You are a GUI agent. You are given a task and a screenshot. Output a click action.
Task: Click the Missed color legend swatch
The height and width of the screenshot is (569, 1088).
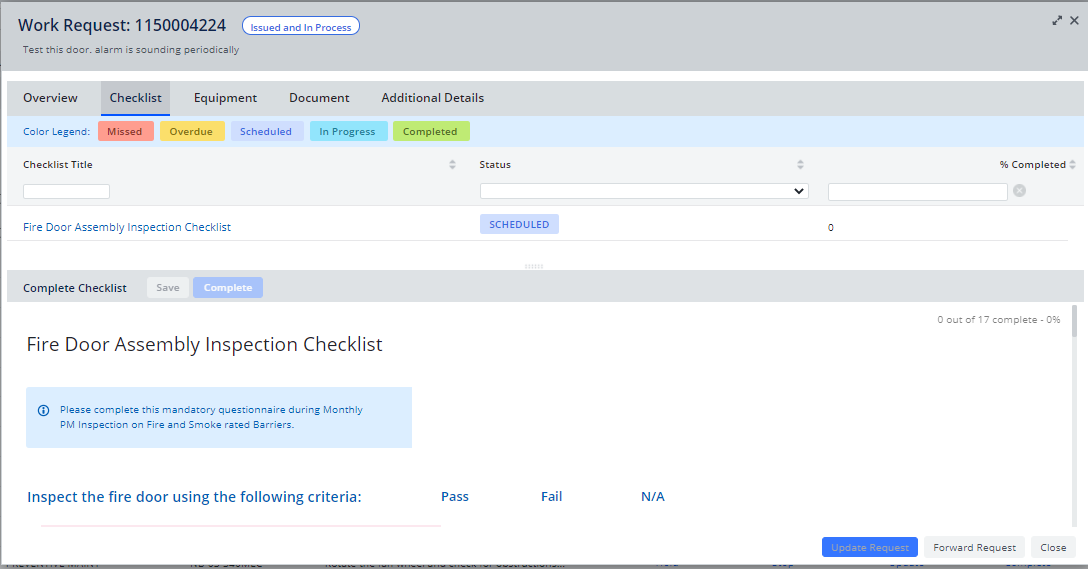point(125,132)
